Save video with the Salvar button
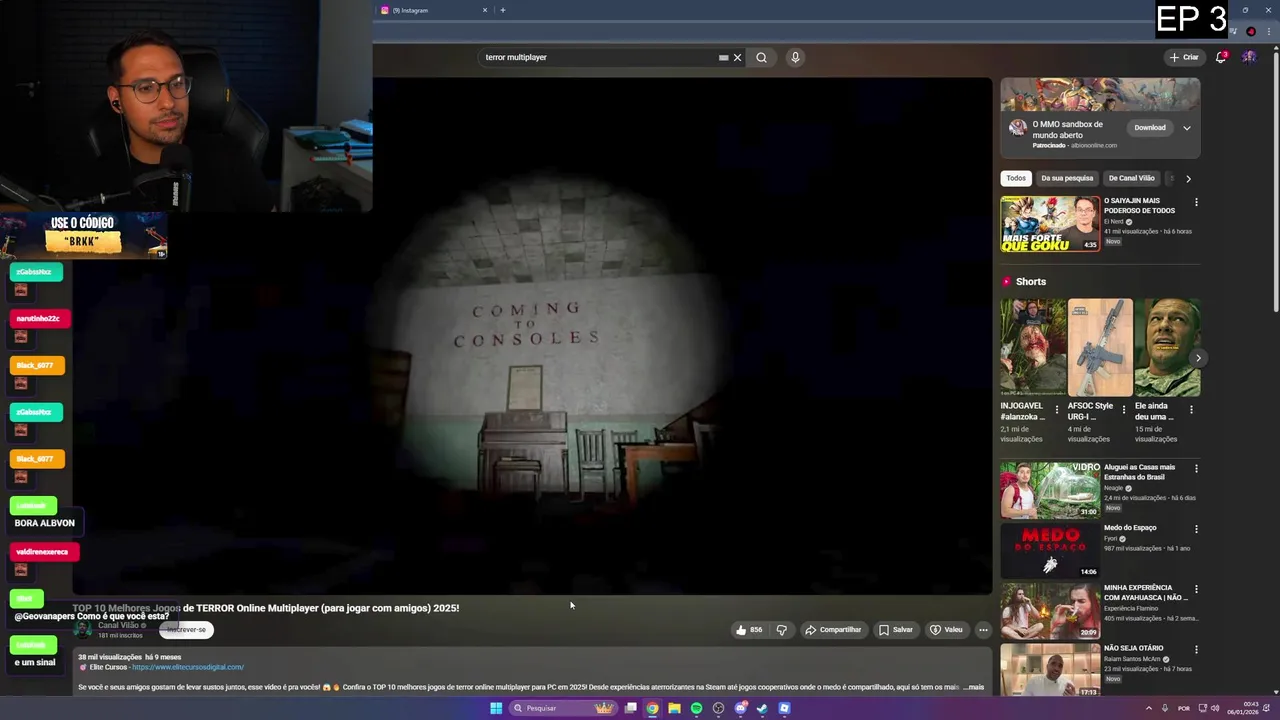Screen dimensions: 1280x720 [895, 630]
